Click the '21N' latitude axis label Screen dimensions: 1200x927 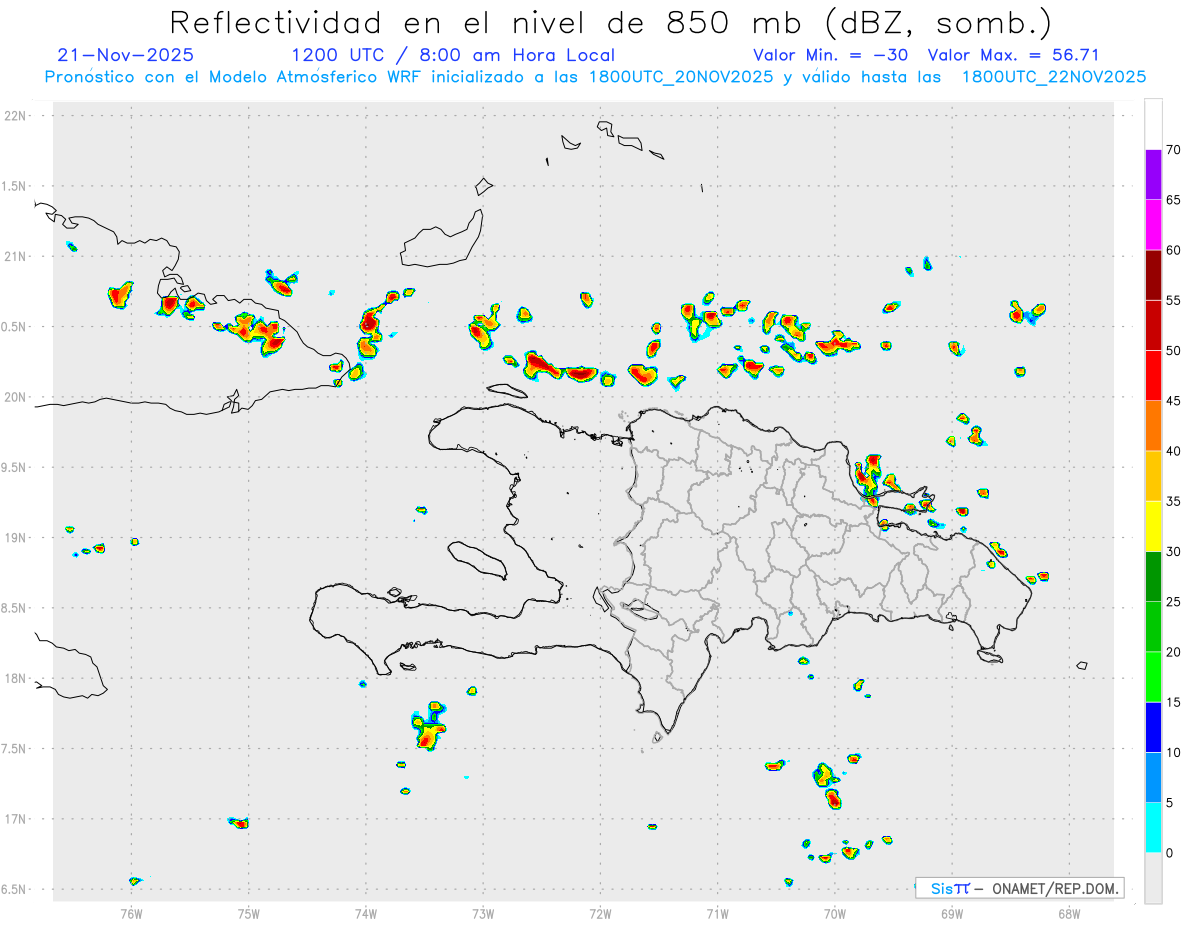pos(17,256)
